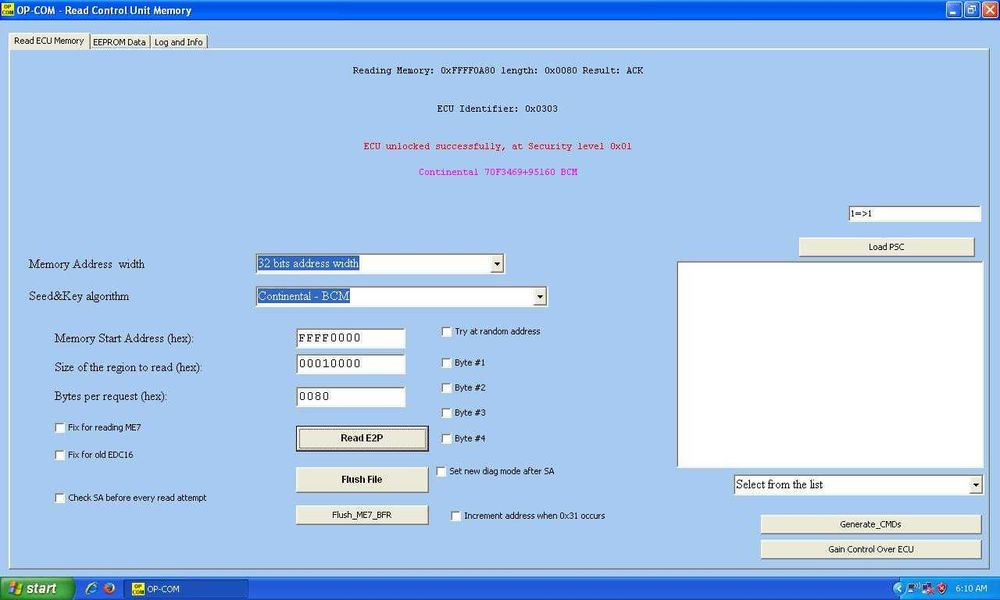
Task: Enable the Byte #4 checkbox
Action: pyautogui.click(x=446, y=439)
